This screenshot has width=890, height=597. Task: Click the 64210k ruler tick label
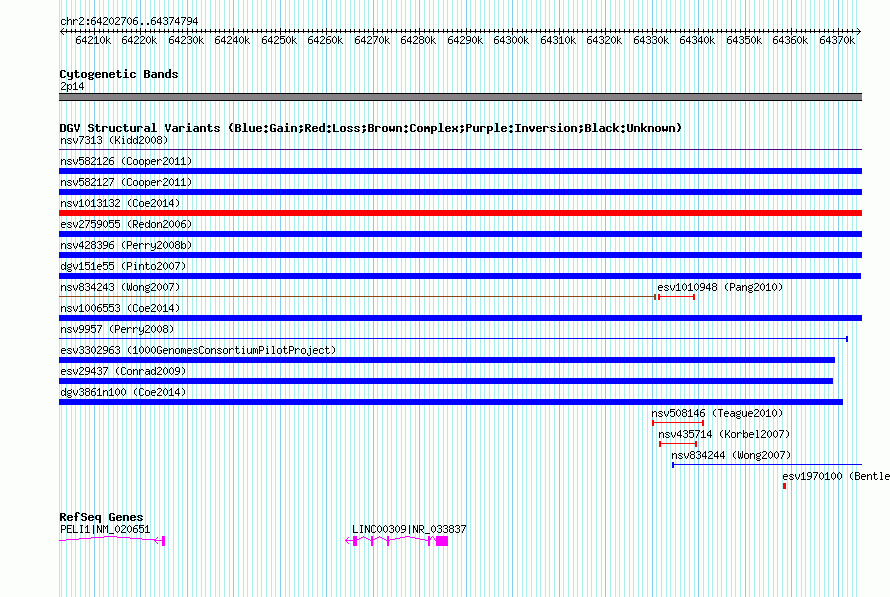93,40
